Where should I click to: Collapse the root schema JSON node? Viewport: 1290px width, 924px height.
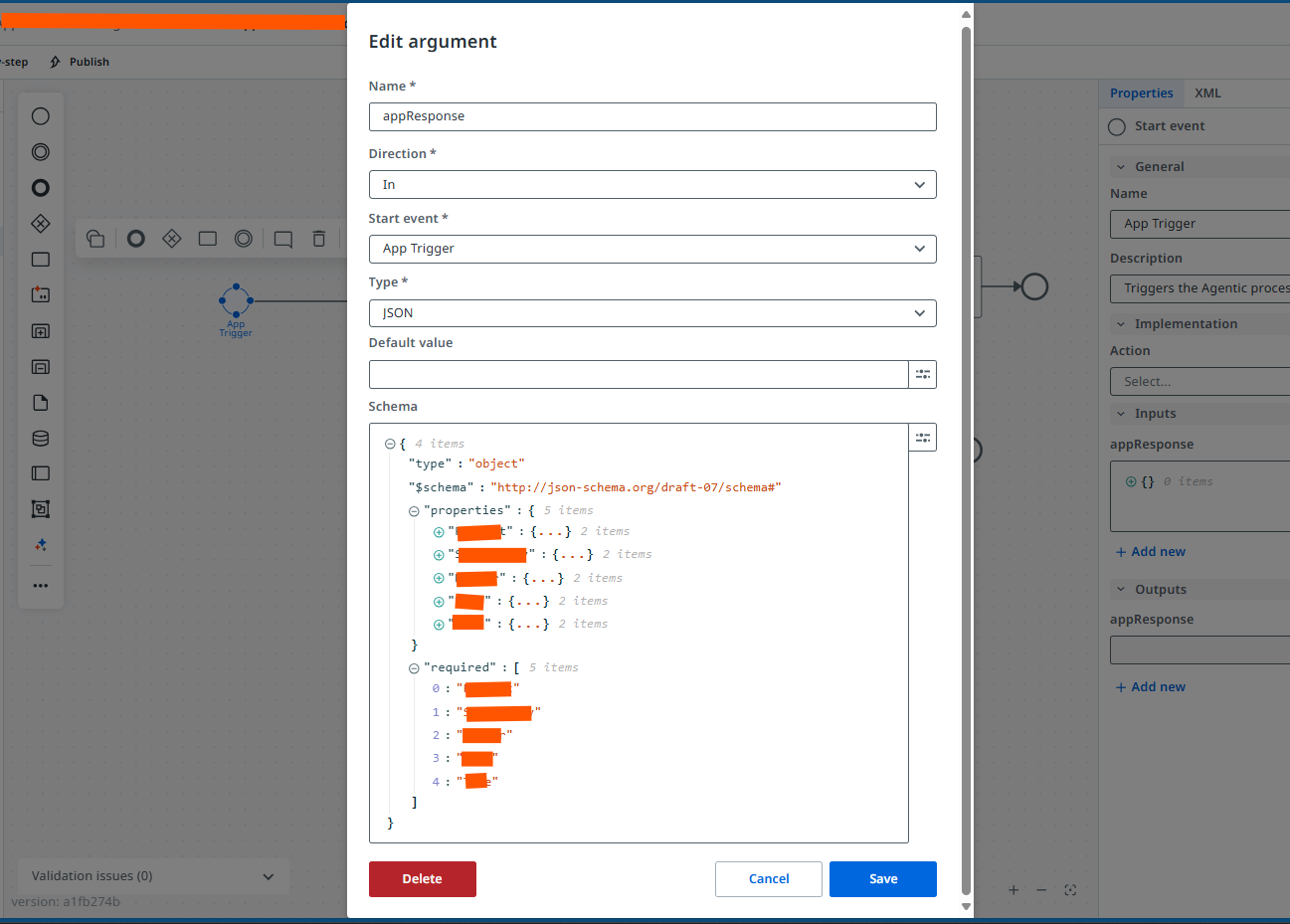[x=390, y=444]
